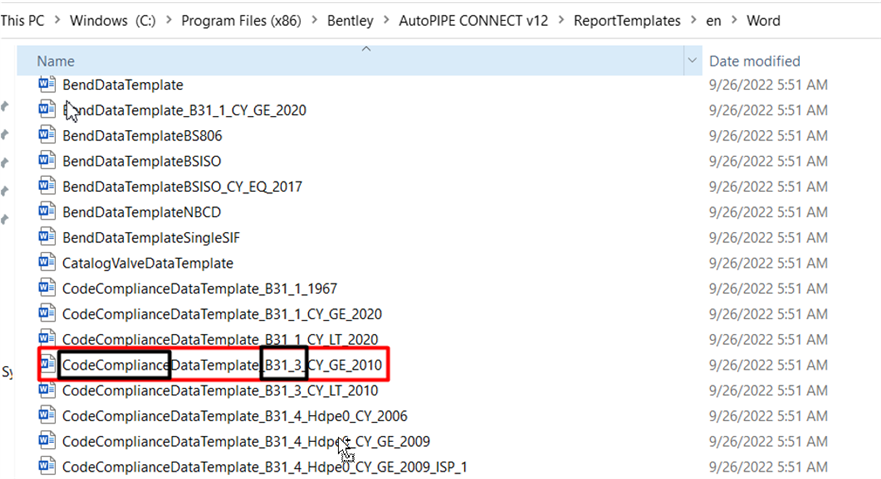Image resolution: width=881 pixels, height=479 pixels.
Task: Select file BendDataTemplateBSISO_CY_EQ_2017
Action: (182, 186)
